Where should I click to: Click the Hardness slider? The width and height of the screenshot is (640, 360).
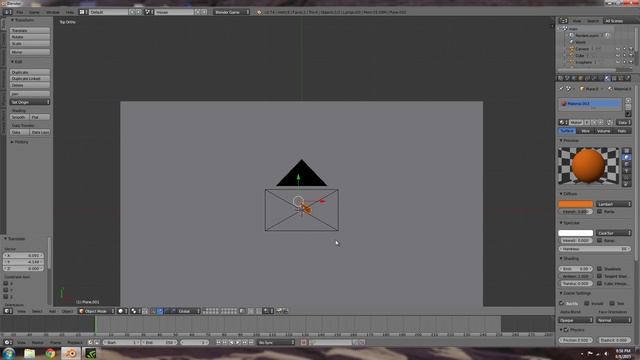595,249
